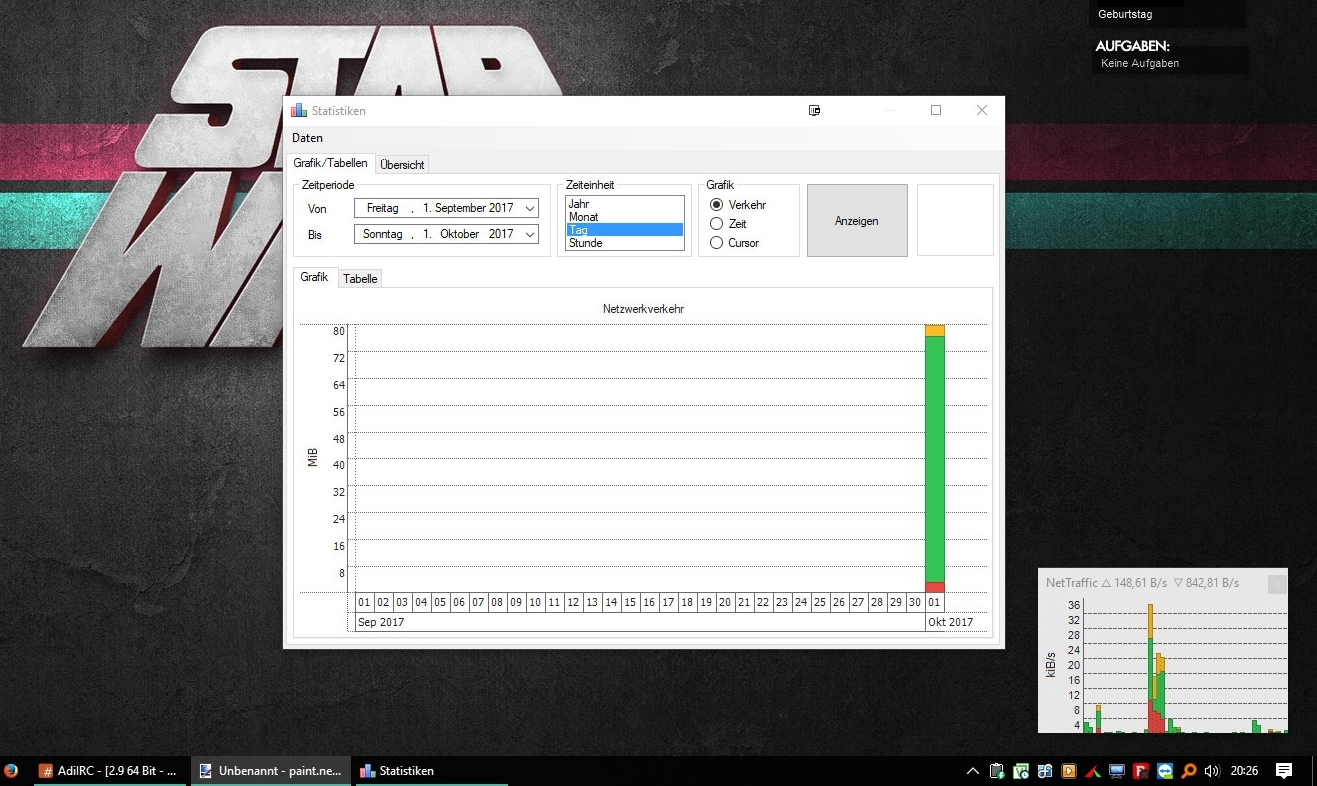Open the Windows notification center icon
This screenshot has height=786, width=1317.
(x=1284, y=771)
